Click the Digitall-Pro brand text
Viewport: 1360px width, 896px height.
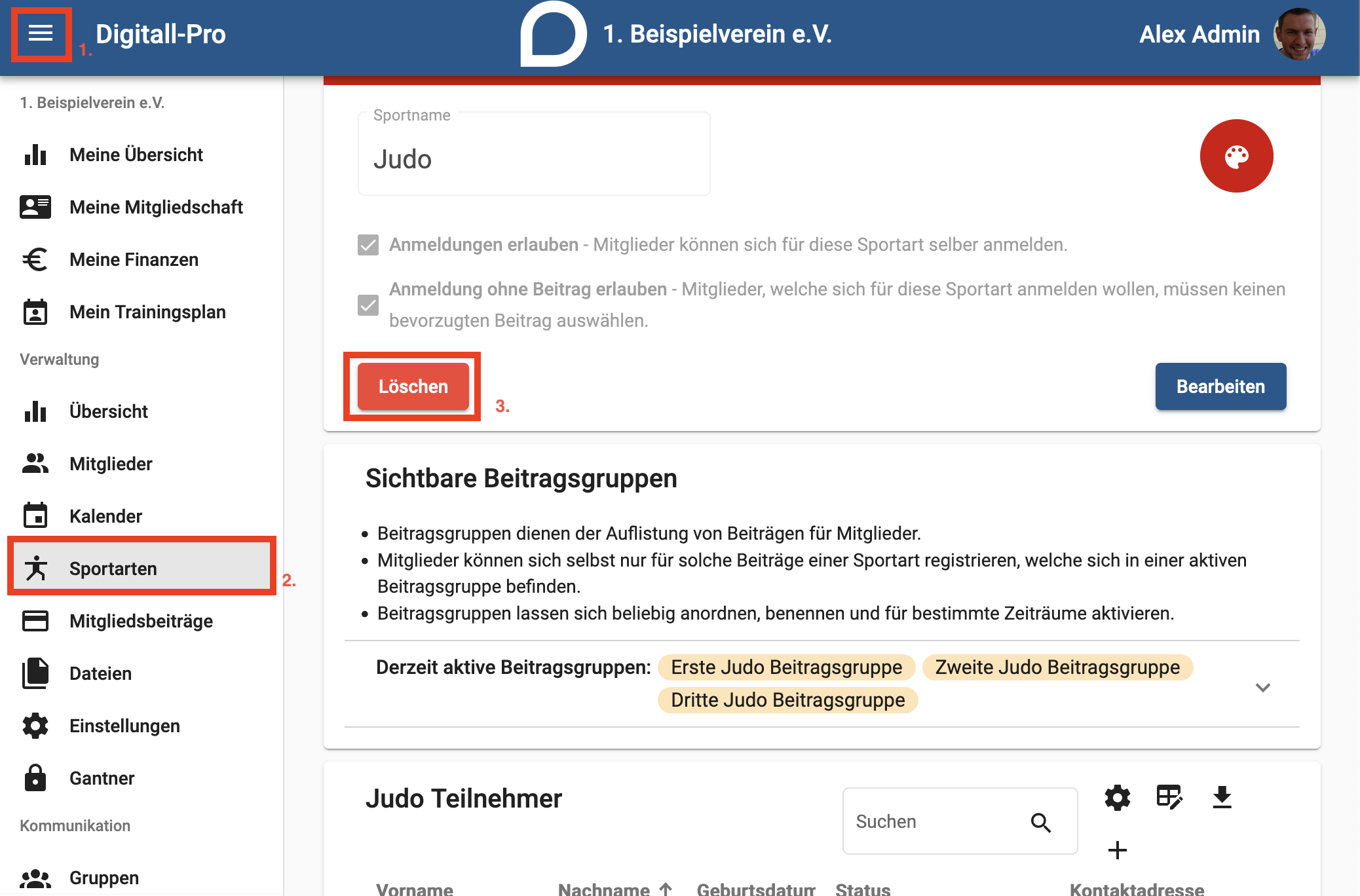161,34
